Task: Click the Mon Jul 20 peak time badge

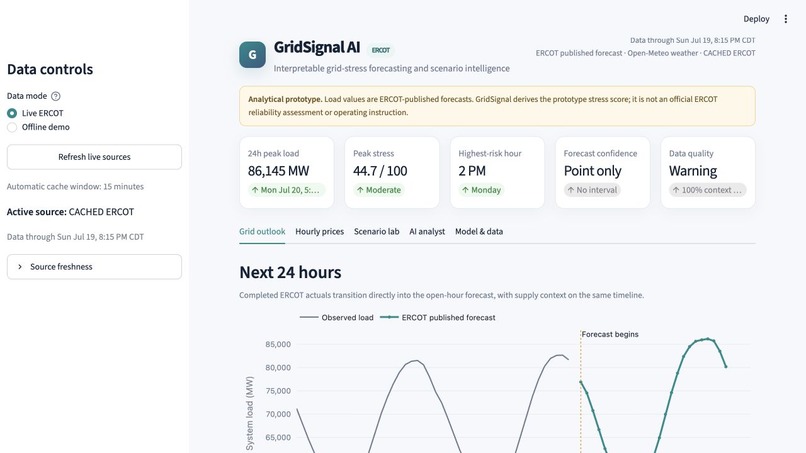Action: [286, 190]
